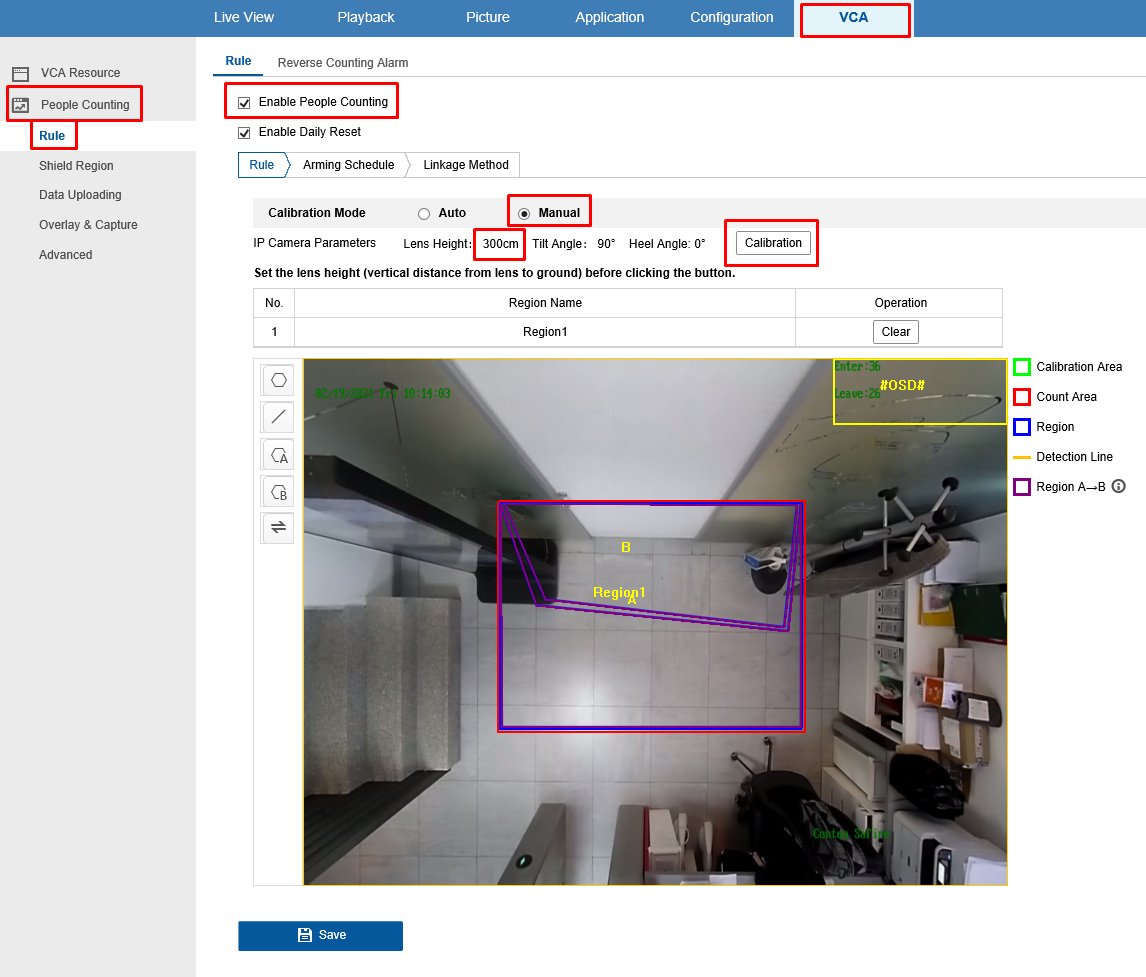
Task: Click the Operation column header
Action: (x=900, y=303)
